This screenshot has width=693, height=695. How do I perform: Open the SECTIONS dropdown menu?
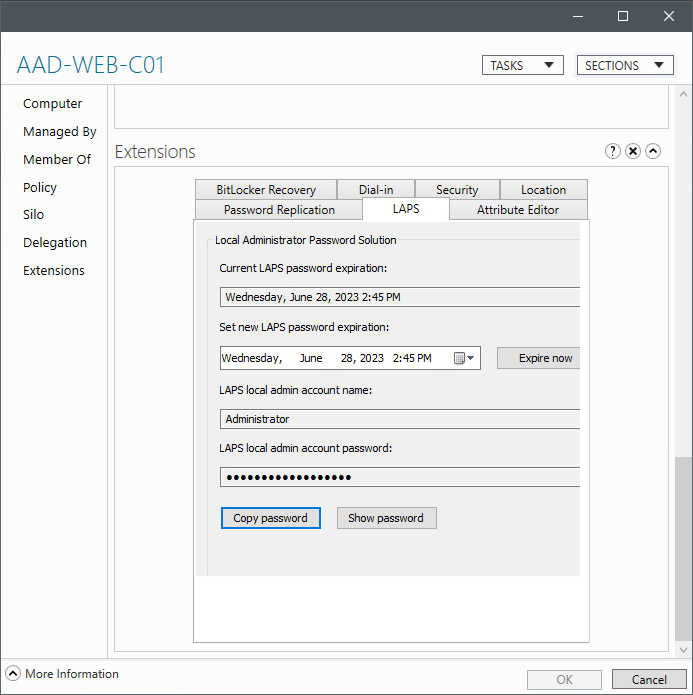click(625, 65)
